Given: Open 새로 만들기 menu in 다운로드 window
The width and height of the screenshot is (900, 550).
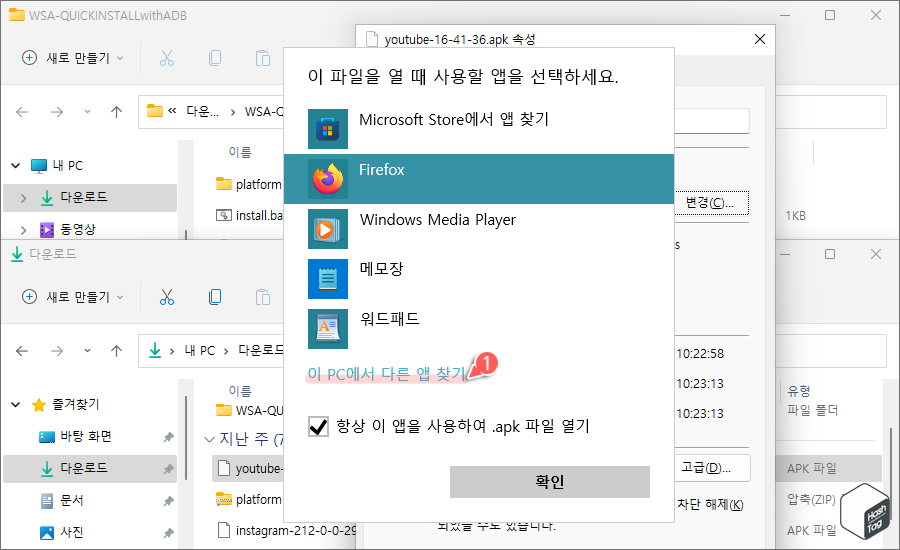Looking at the screenshot, I should tap(73, 297).
